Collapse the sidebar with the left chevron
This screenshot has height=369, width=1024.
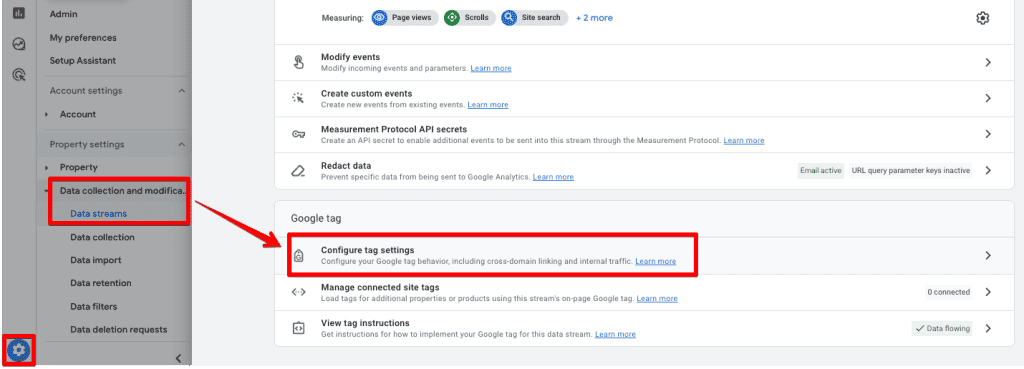click(178, 358)
